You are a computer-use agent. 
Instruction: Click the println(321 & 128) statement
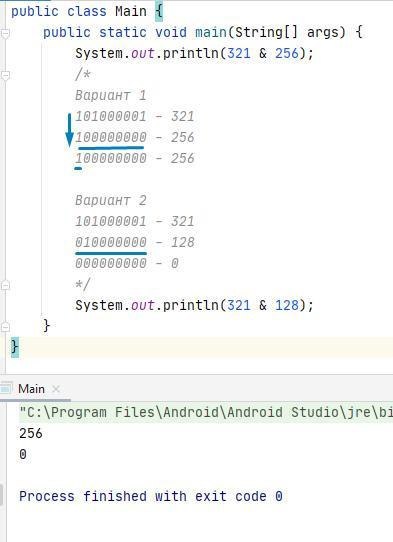194,305
